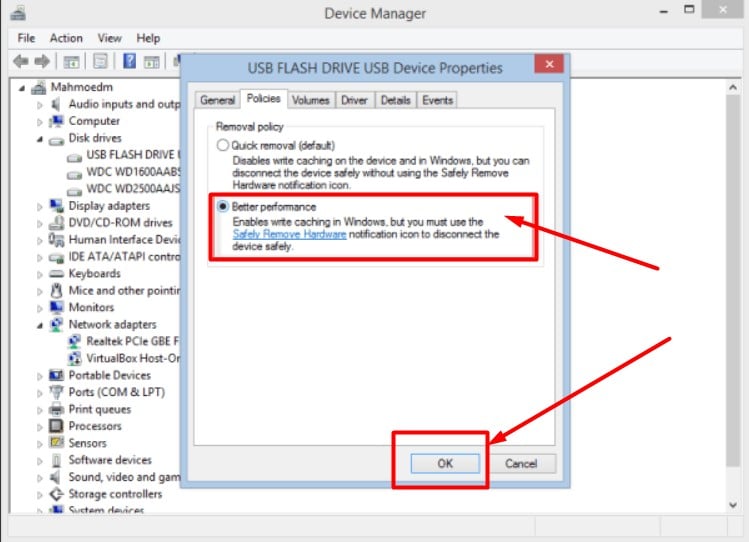This screenshot has width=749, height=542.
Task: Switch to the Volumes tab
Action: 310,100
